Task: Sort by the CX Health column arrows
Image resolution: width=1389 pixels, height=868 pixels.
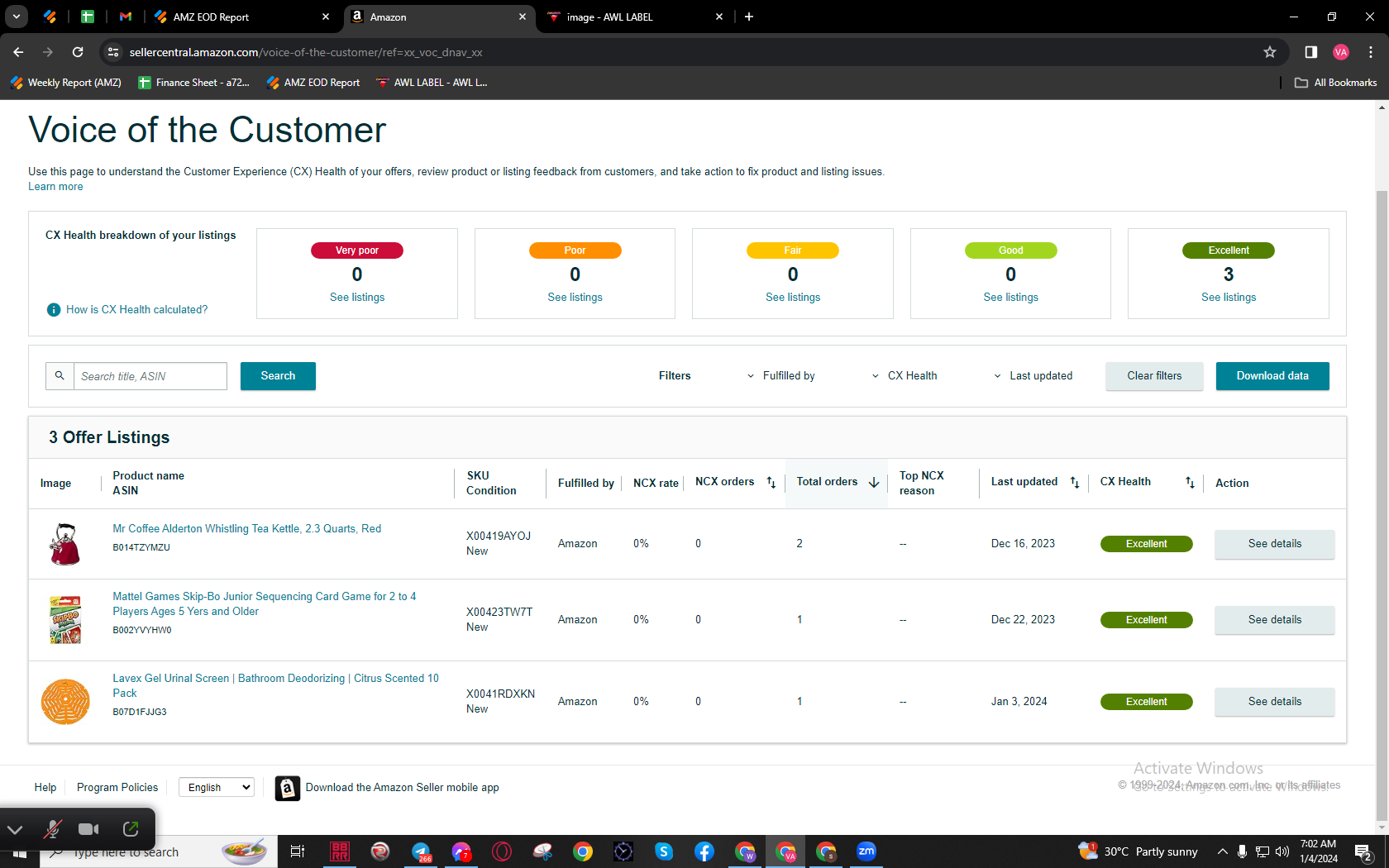Action: click(1190, 483)
